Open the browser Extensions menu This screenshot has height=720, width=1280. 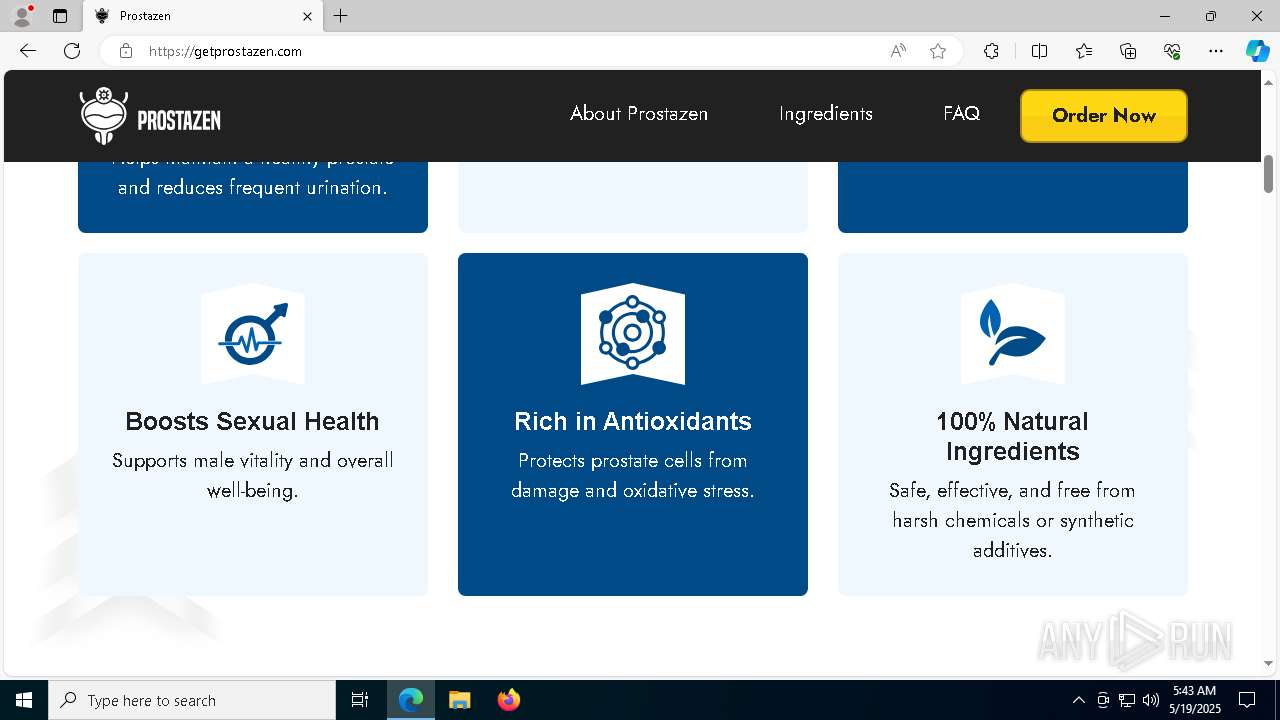coord(991,51)
